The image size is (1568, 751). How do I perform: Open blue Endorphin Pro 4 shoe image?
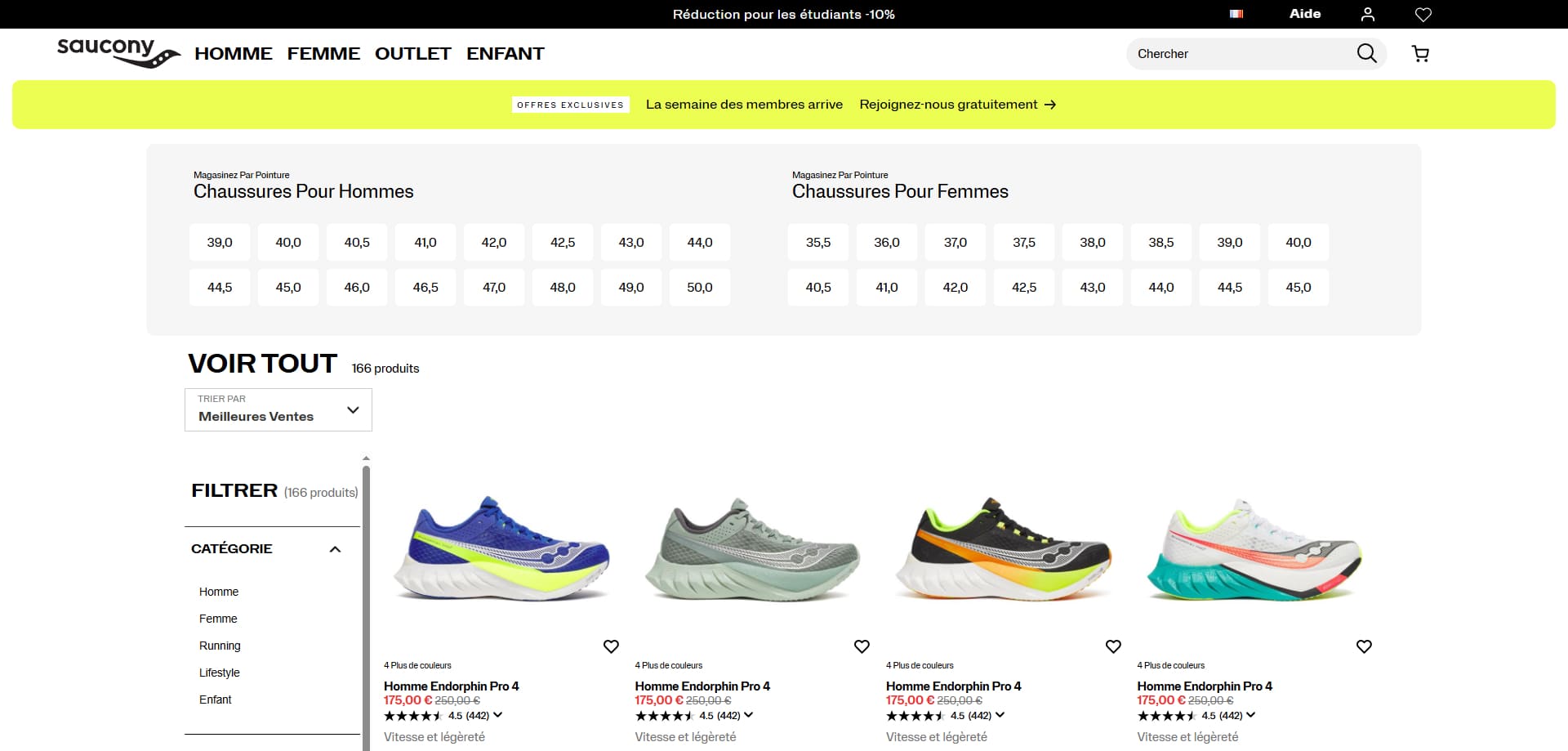[x=501, y=549]
